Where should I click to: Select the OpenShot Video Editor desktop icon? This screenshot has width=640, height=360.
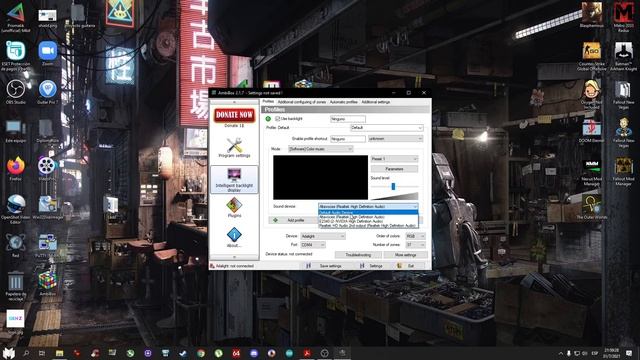click(16, 209)
